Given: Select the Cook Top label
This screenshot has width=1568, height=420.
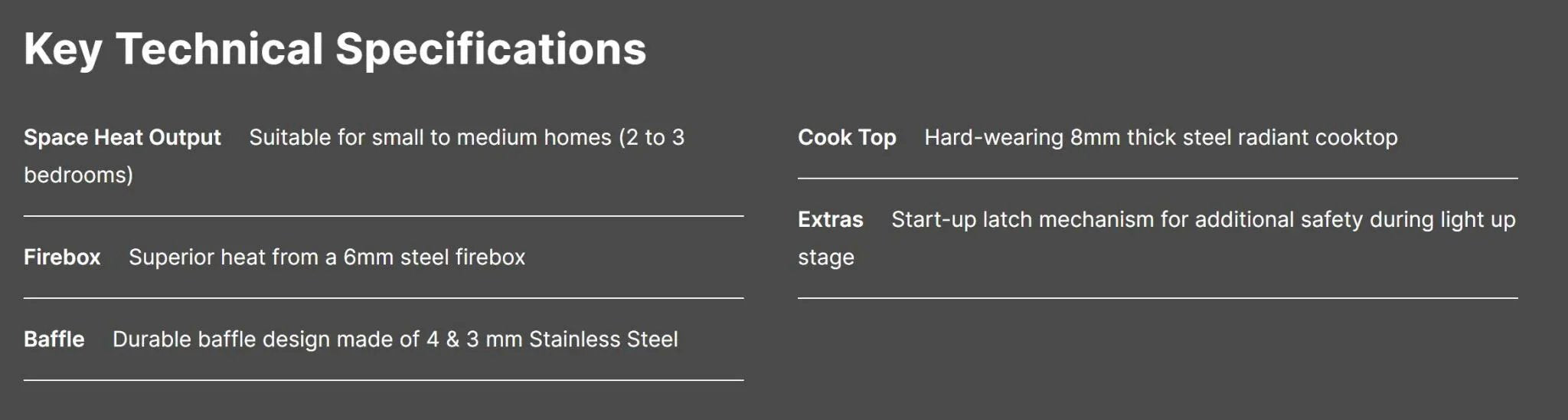Looking at the screenshot, I should (x=847, y=138).
